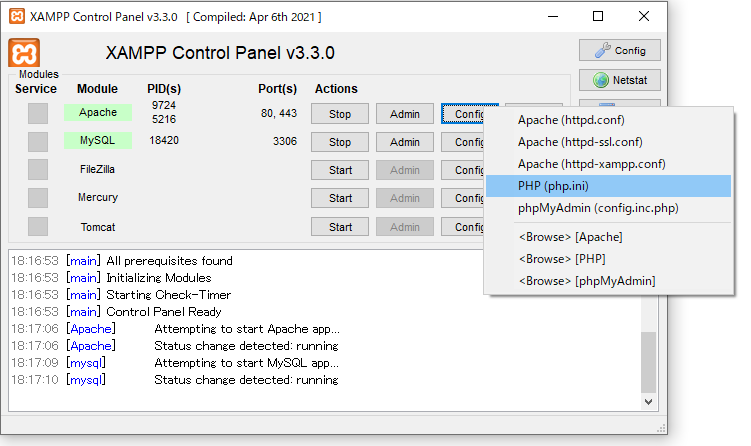Image resolution: width=751 pixels, height=446 pixels.
Task: Click the log panel scroll down arrow
Action: (649, 400)
